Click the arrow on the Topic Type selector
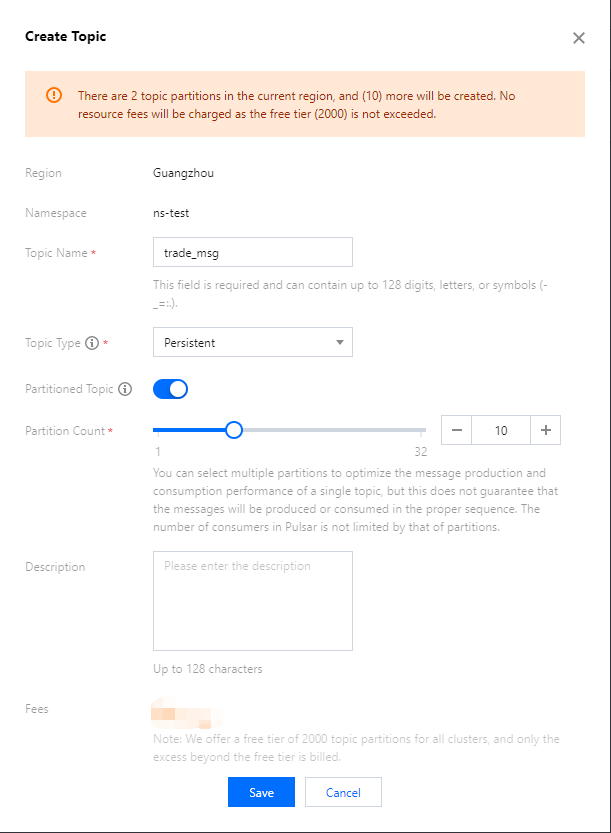This screenshot has height=833, width=611. click(x=340, y=343)
